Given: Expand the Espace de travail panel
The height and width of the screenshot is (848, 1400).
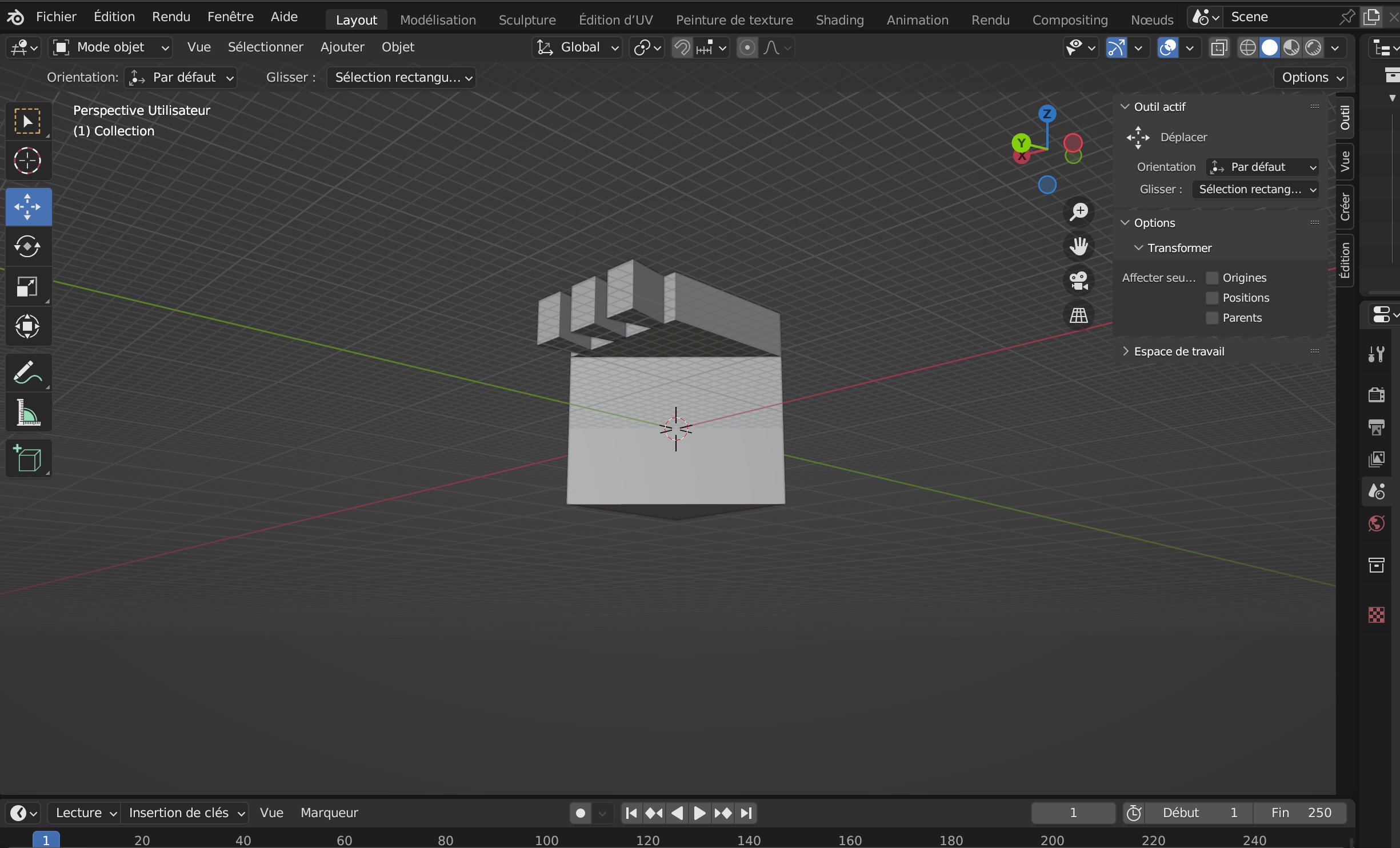Looking at the screenshot, I should tap(1178, 351).
